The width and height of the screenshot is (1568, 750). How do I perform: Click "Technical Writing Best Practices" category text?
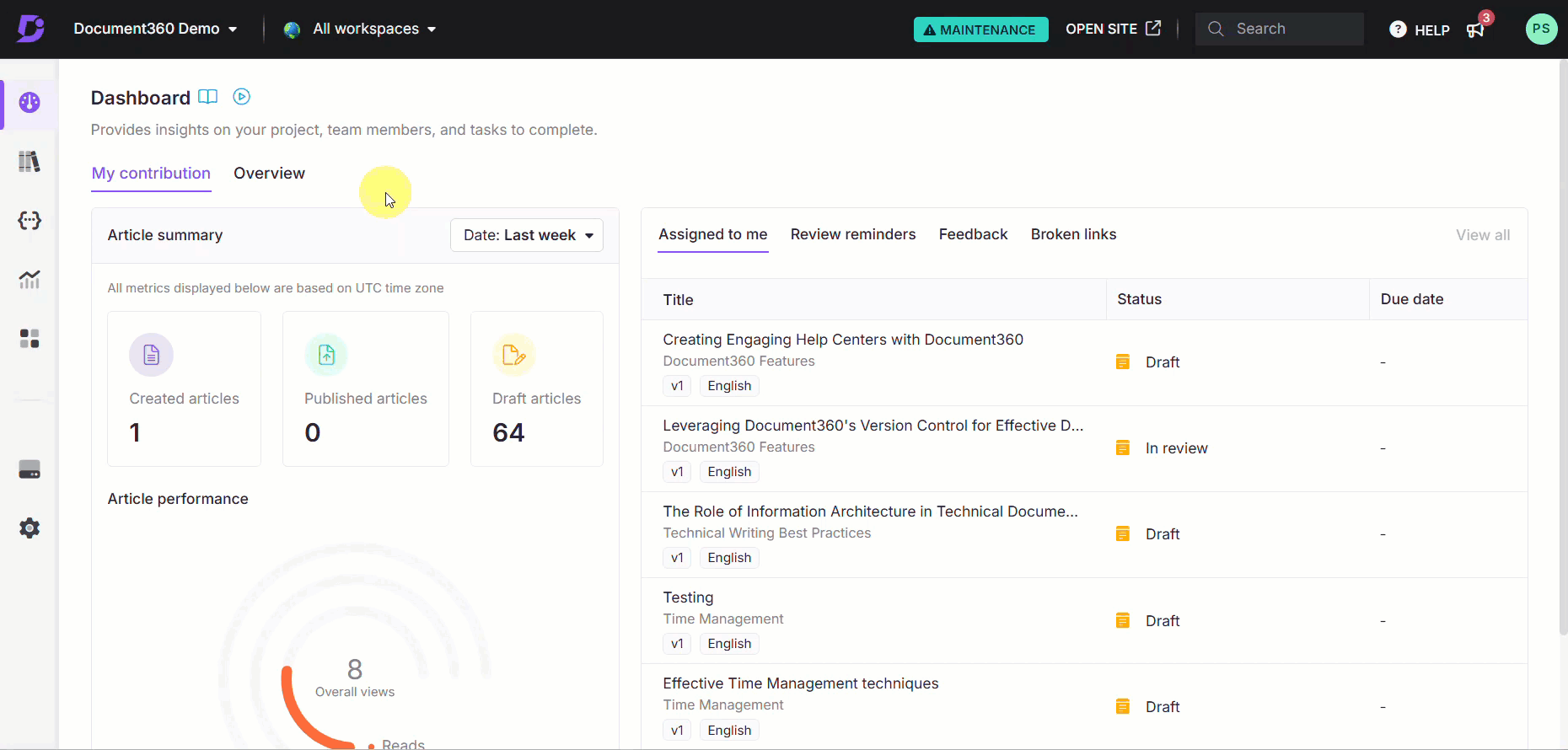767,533
